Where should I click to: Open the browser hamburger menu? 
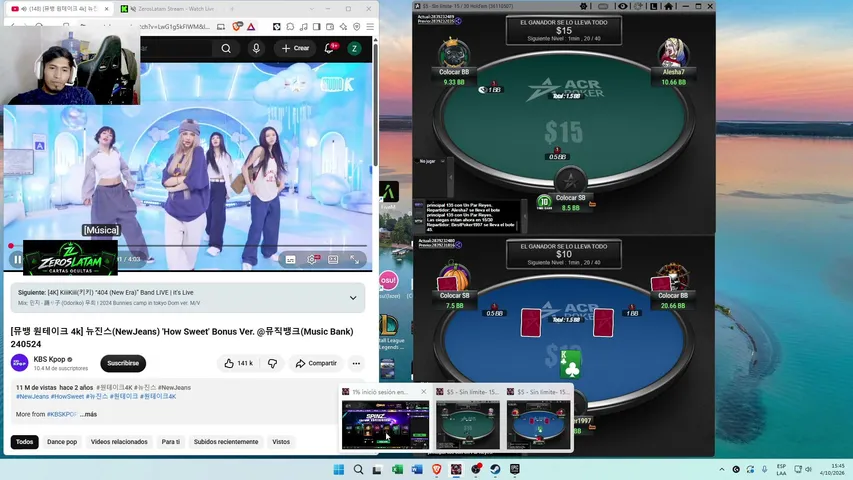point(370,27)
